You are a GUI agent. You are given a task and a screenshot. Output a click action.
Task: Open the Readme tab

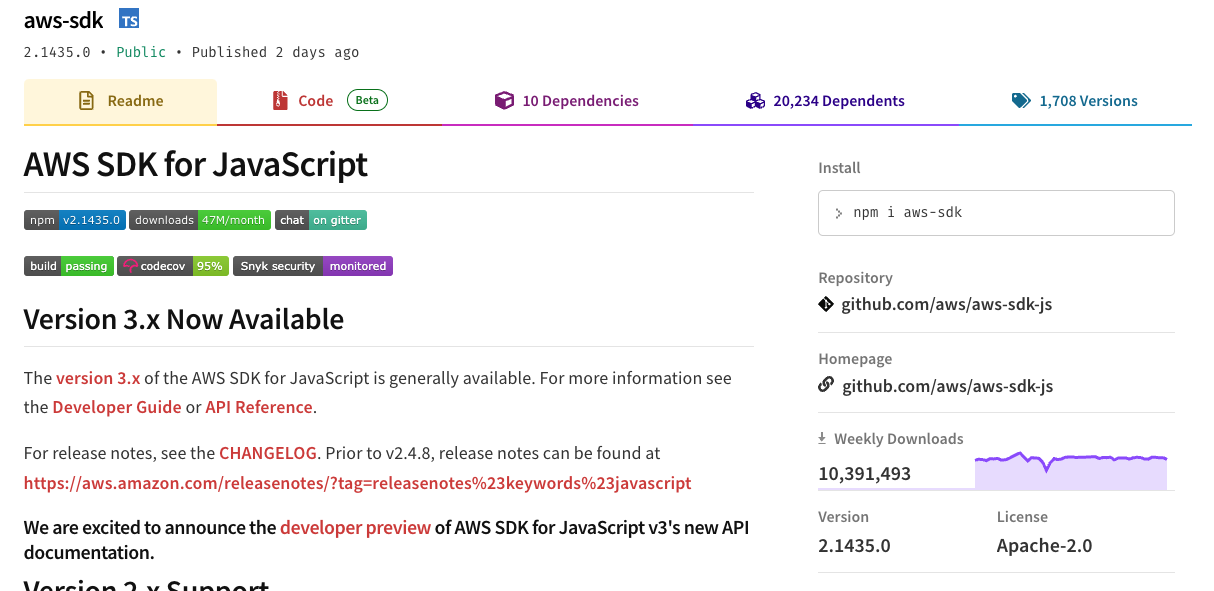[x=120, y=101]
